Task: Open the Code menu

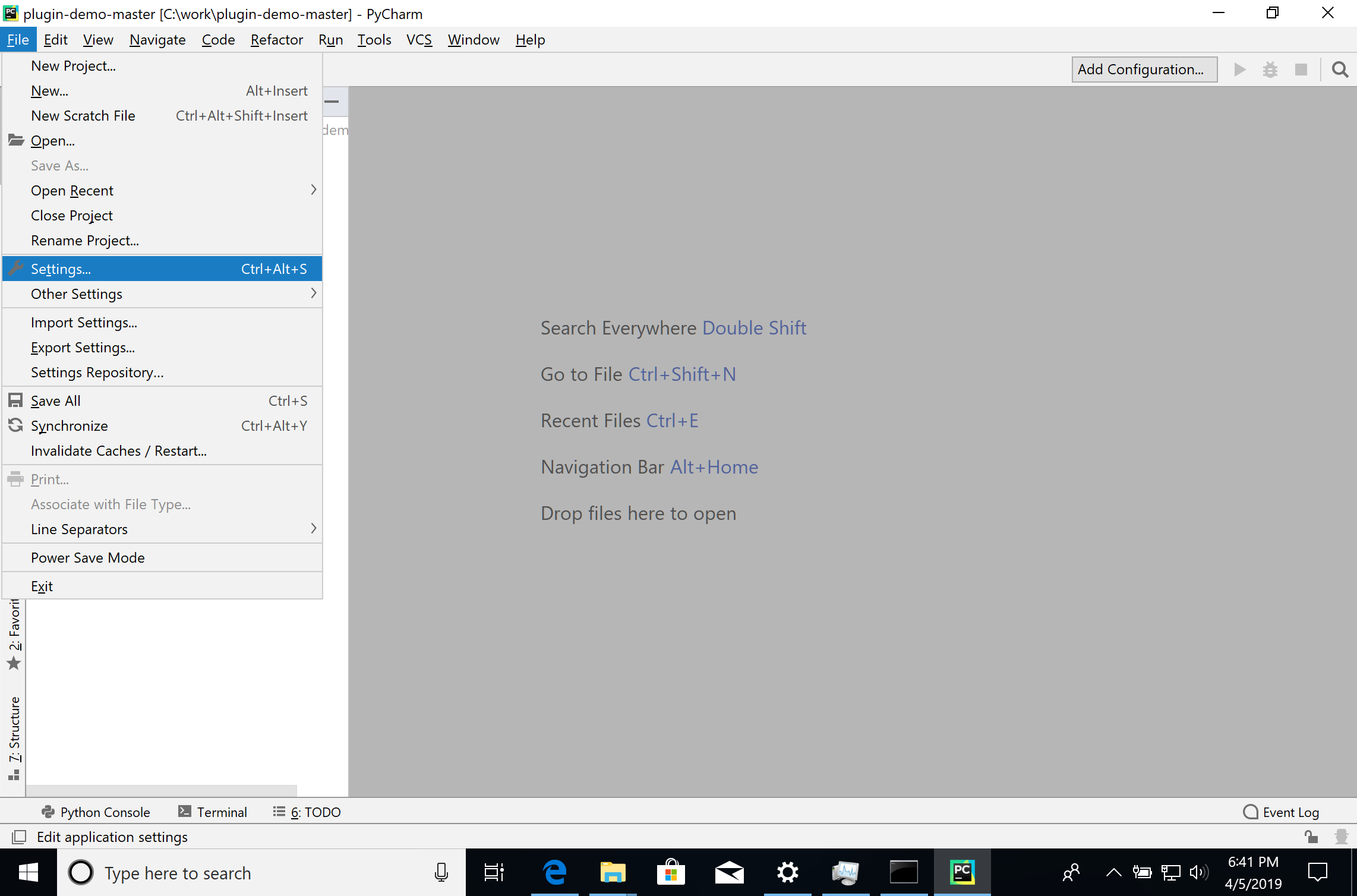Action: click(218, 40)
